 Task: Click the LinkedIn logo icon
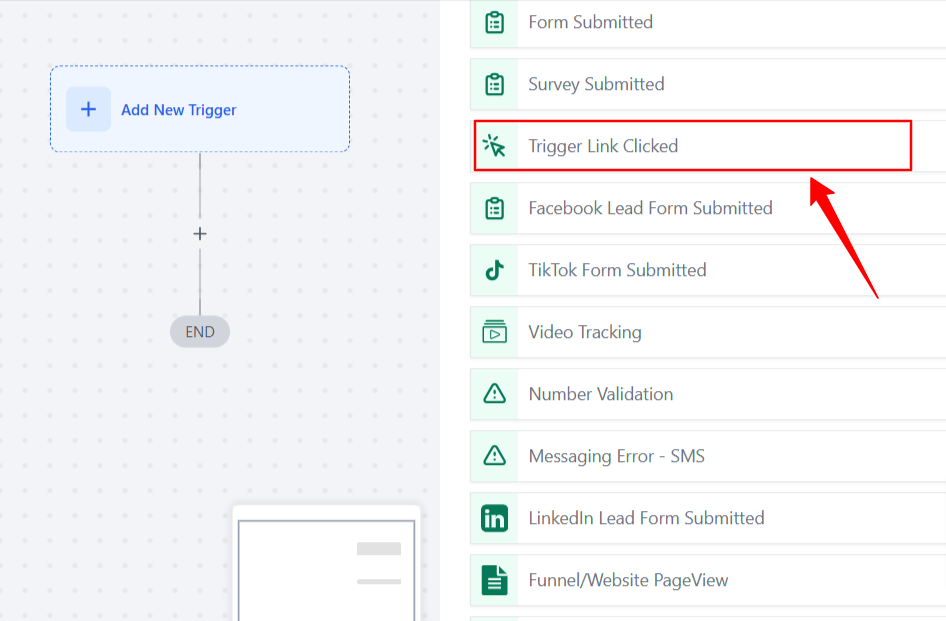495,518
